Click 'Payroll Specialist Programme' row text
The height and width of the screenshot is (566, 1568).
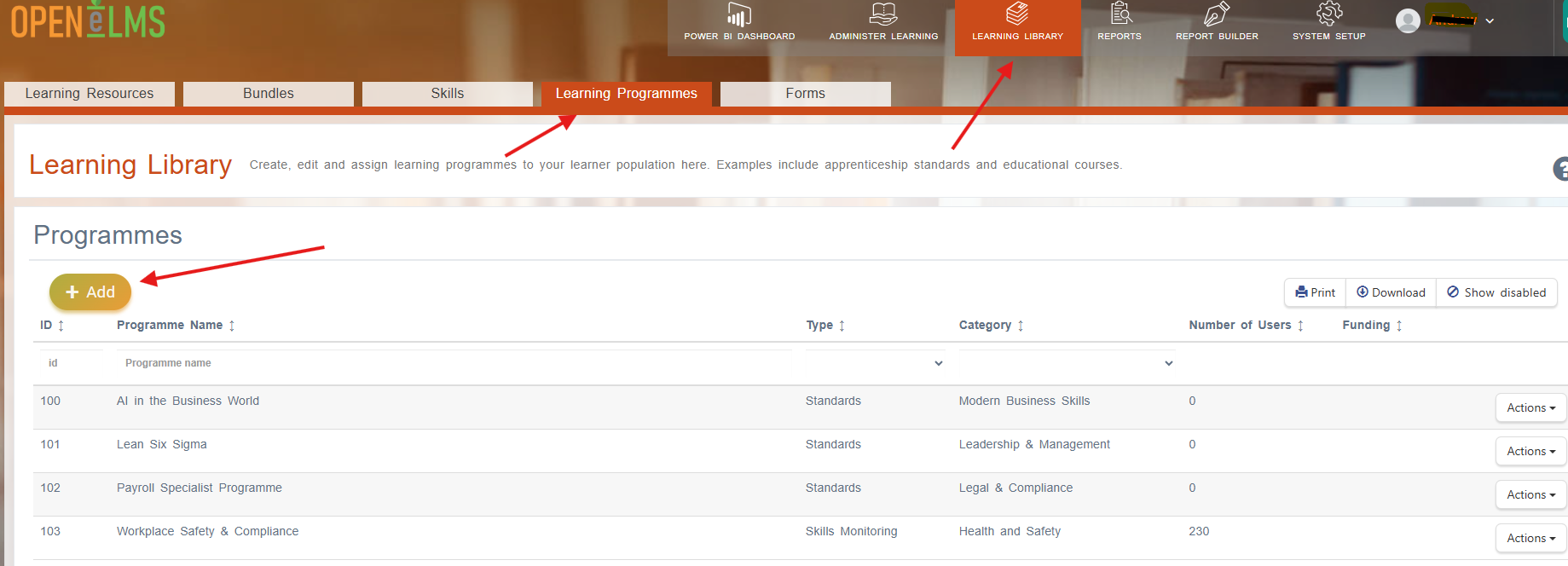(x=200, y=488)
